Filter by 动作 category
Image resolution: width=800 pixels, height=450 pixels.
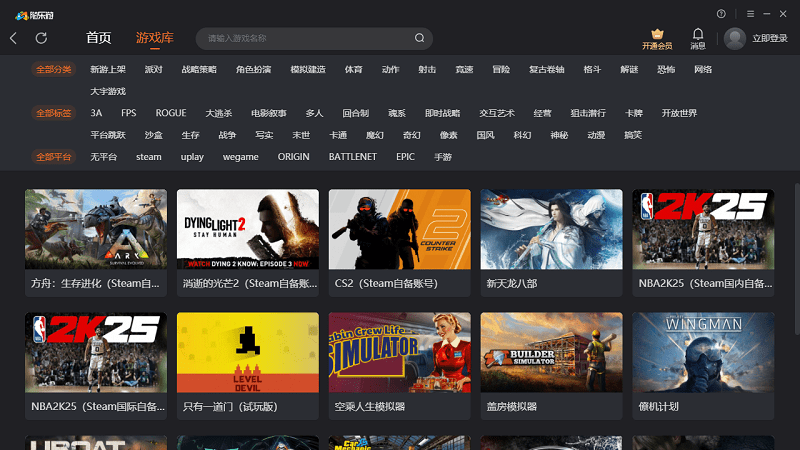390,69
